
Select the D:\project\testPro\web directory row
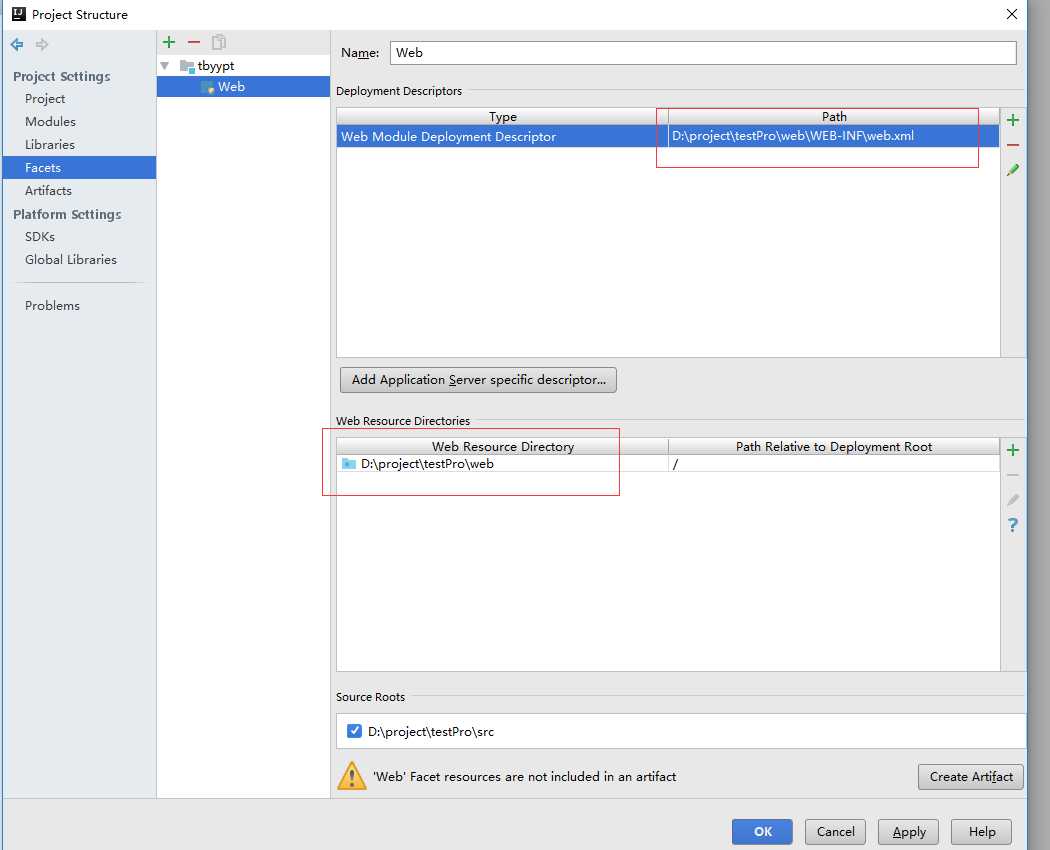click(668, 464)
